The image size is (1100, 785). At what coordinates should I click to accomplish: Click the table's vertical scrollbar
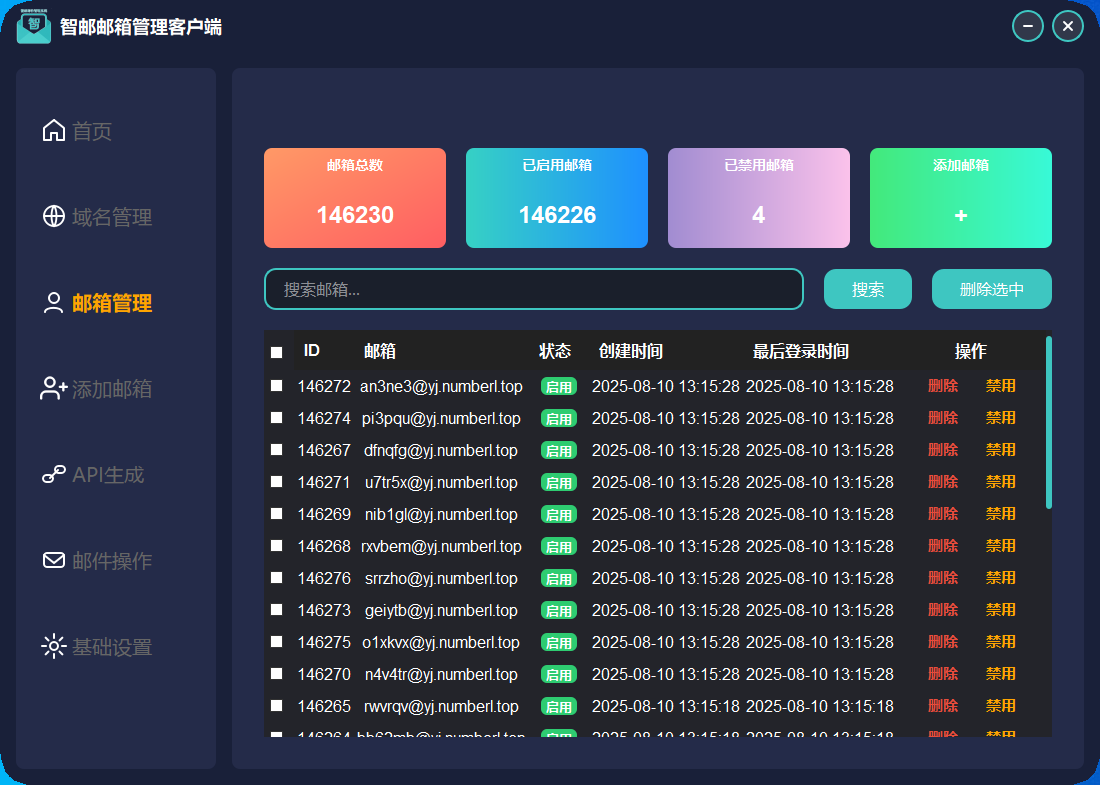(x=1048, y=422)
